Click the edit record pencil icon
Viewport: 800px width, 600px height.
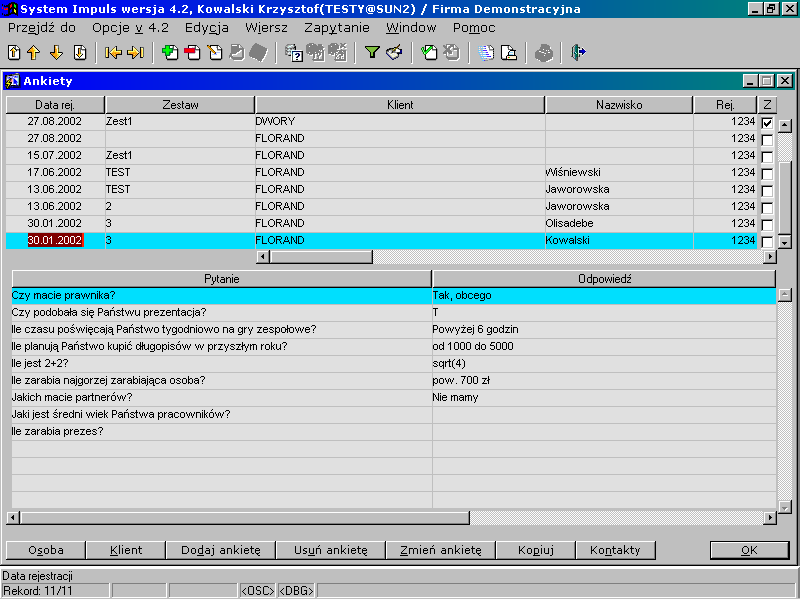(x=215, y=53)
